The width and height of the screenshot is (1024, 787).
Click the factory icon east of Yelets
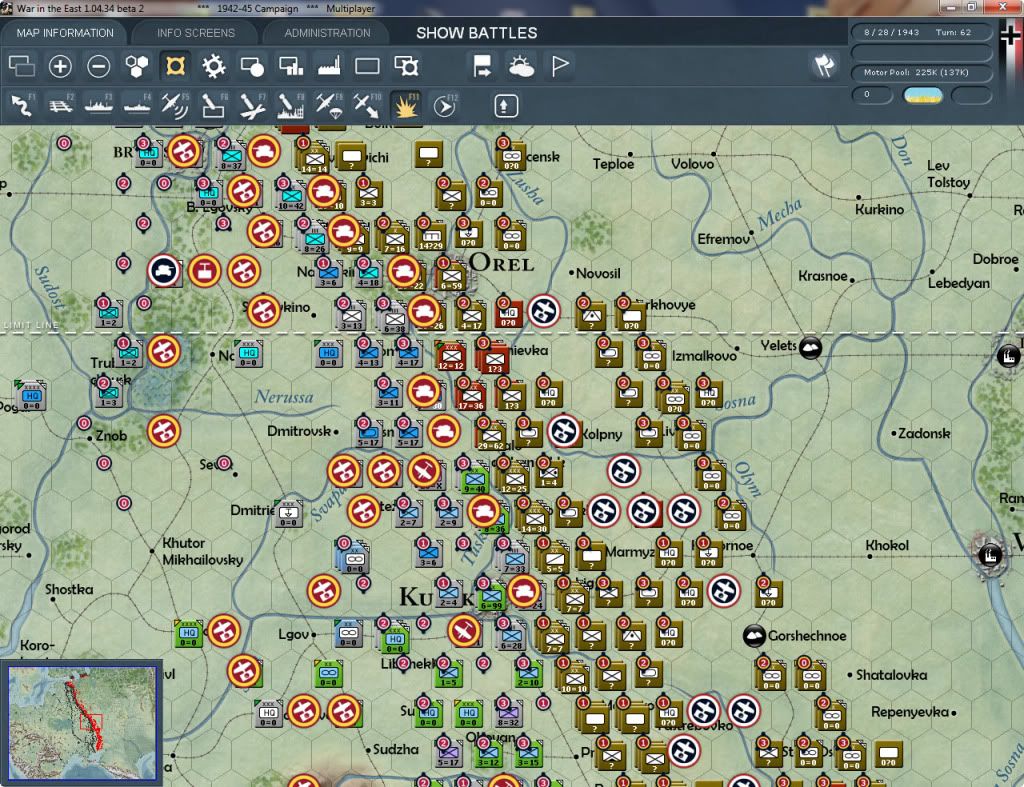click(x=1008, y=356)
